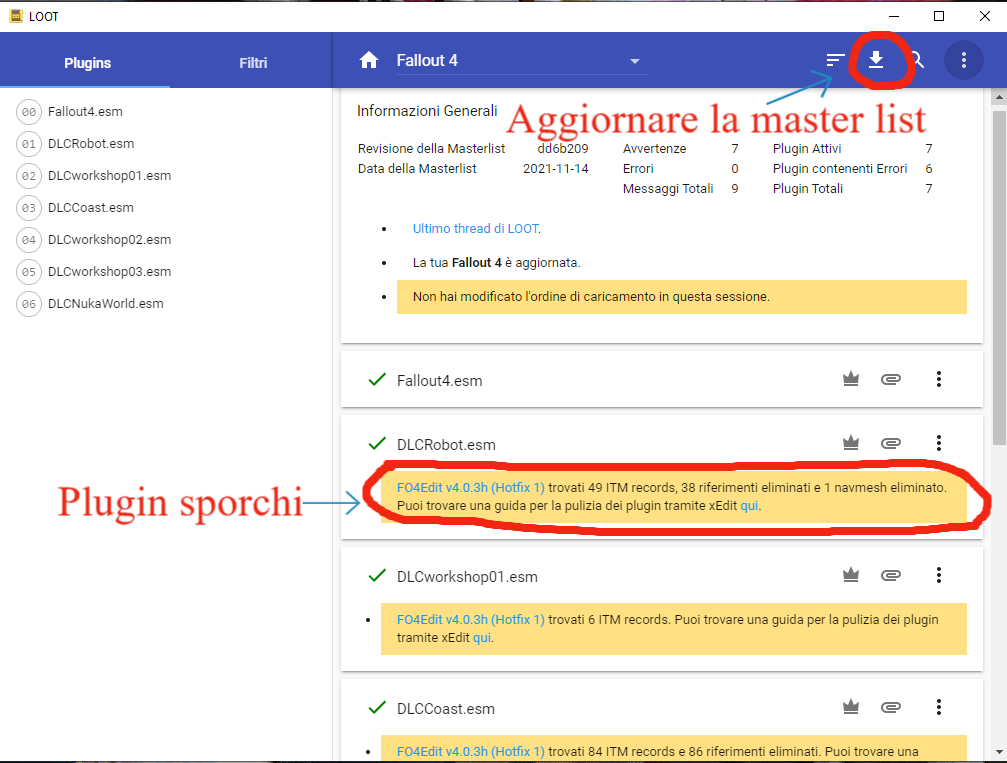Click masterlist date 2021-11-14

pyautogui.click(x=556, y=169)
